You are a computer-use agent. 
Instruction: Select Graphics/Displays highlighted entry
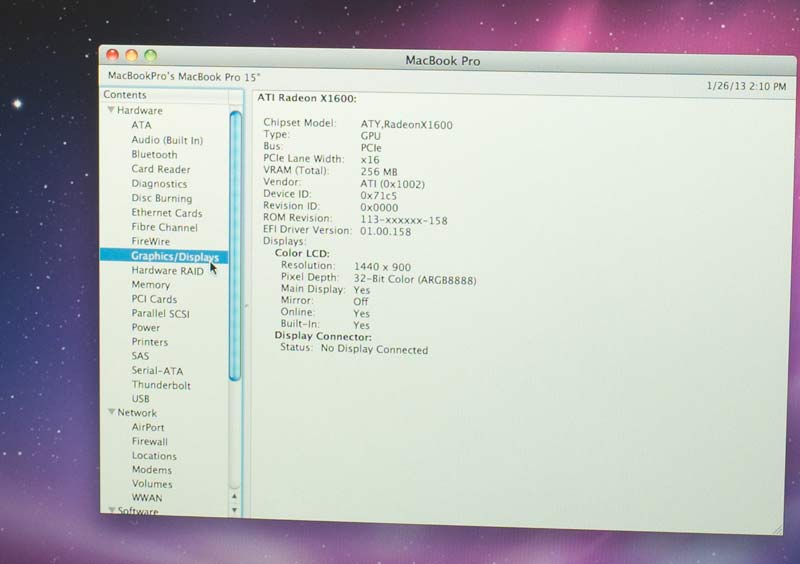pyautogui.click(x=164, y=256)
